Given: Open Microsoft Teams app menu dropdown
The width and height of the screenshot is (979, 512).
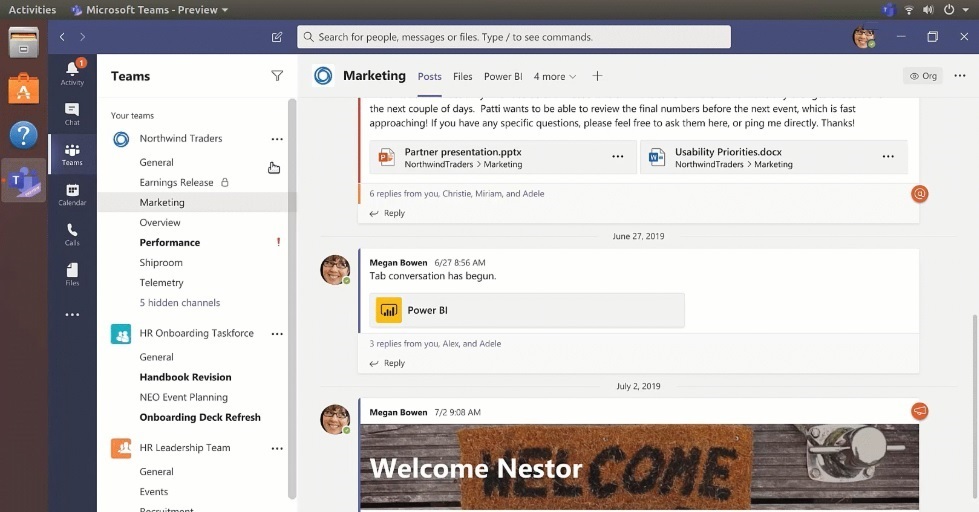Looking at the screenshot, I should pyautogui.click(x=150, y=9).
